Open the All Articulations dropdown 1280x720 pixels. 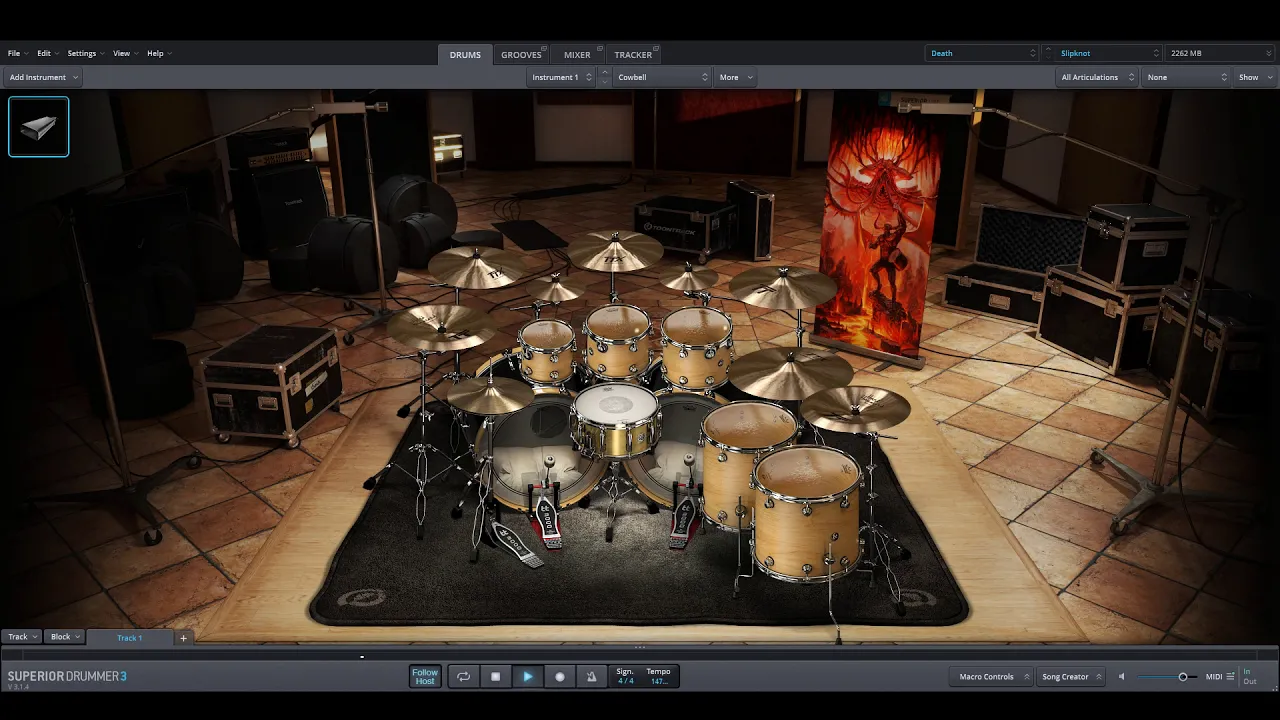[x=1098, y=77]
